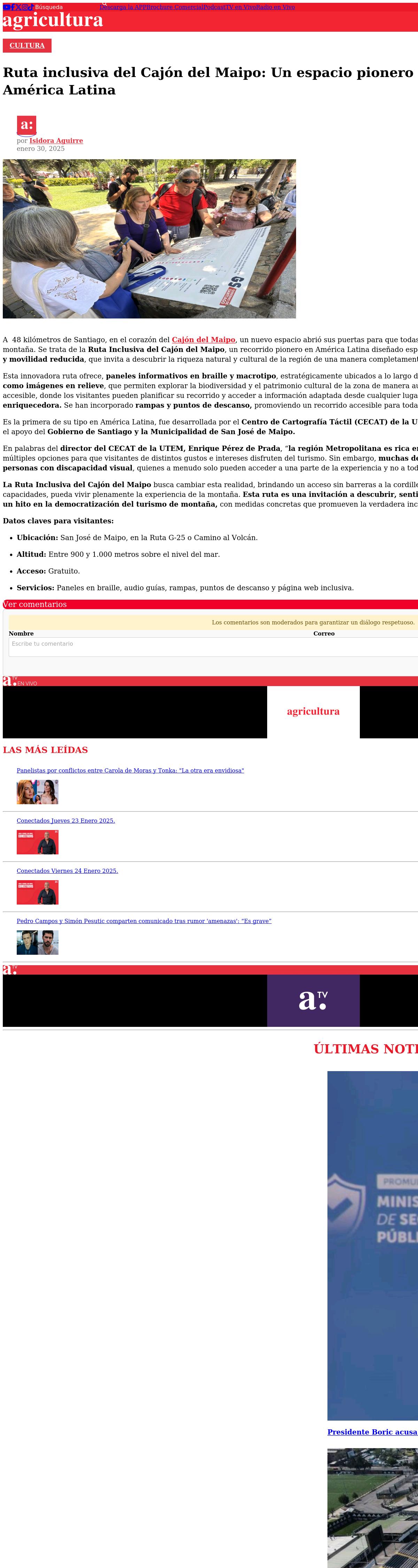Click the Datos claves para visitantes heading
This screenshot has width=418, height=1568.
tap(59, 521)
